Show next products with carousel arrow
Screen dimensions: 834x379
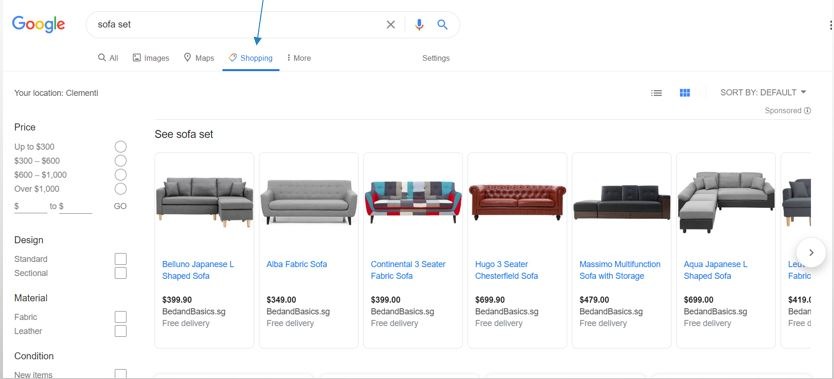[811, 252]
